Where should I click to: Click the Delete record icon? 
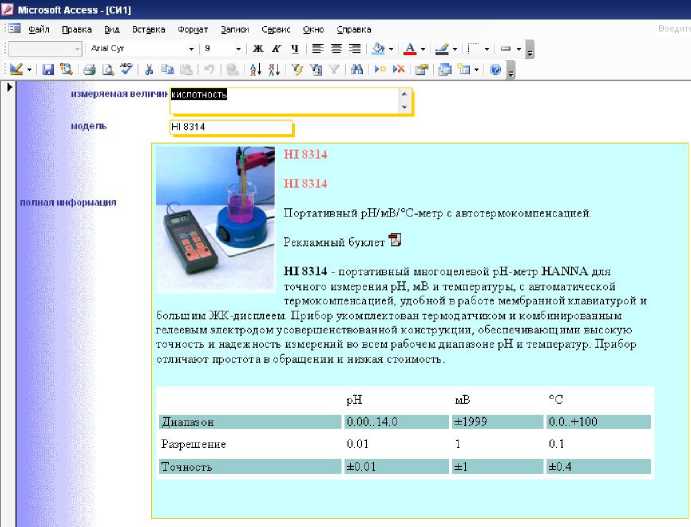pyautogui.click(x=398, y=70)
